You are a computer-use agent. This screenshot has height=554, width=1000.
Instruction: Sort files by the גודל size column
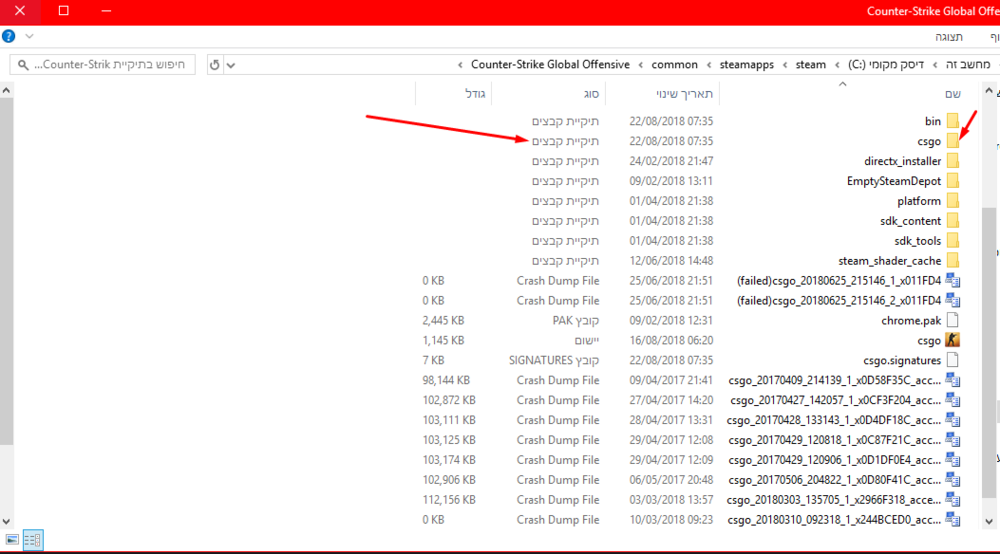[x=474, y=94]
